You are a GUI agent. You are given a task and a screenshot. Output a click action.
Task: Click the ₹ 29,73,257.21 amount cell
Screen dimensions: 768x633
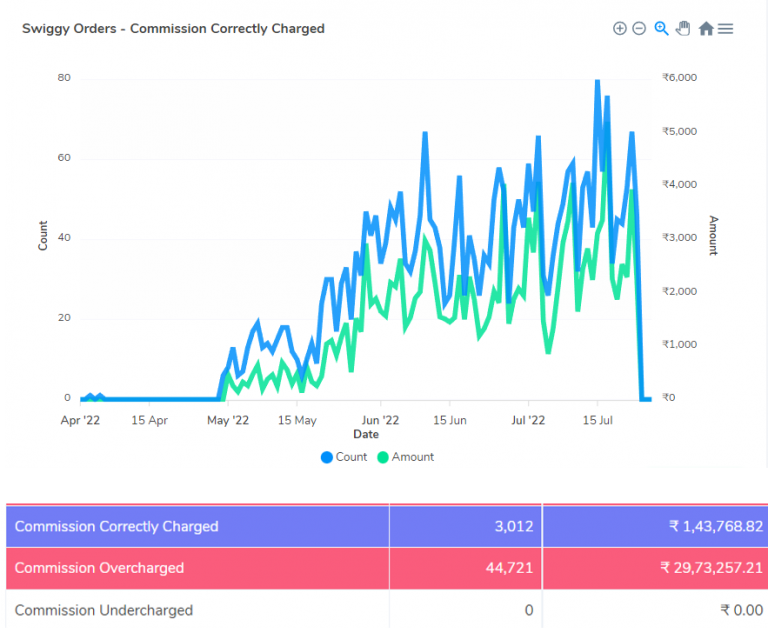click(x=711, y=568)
